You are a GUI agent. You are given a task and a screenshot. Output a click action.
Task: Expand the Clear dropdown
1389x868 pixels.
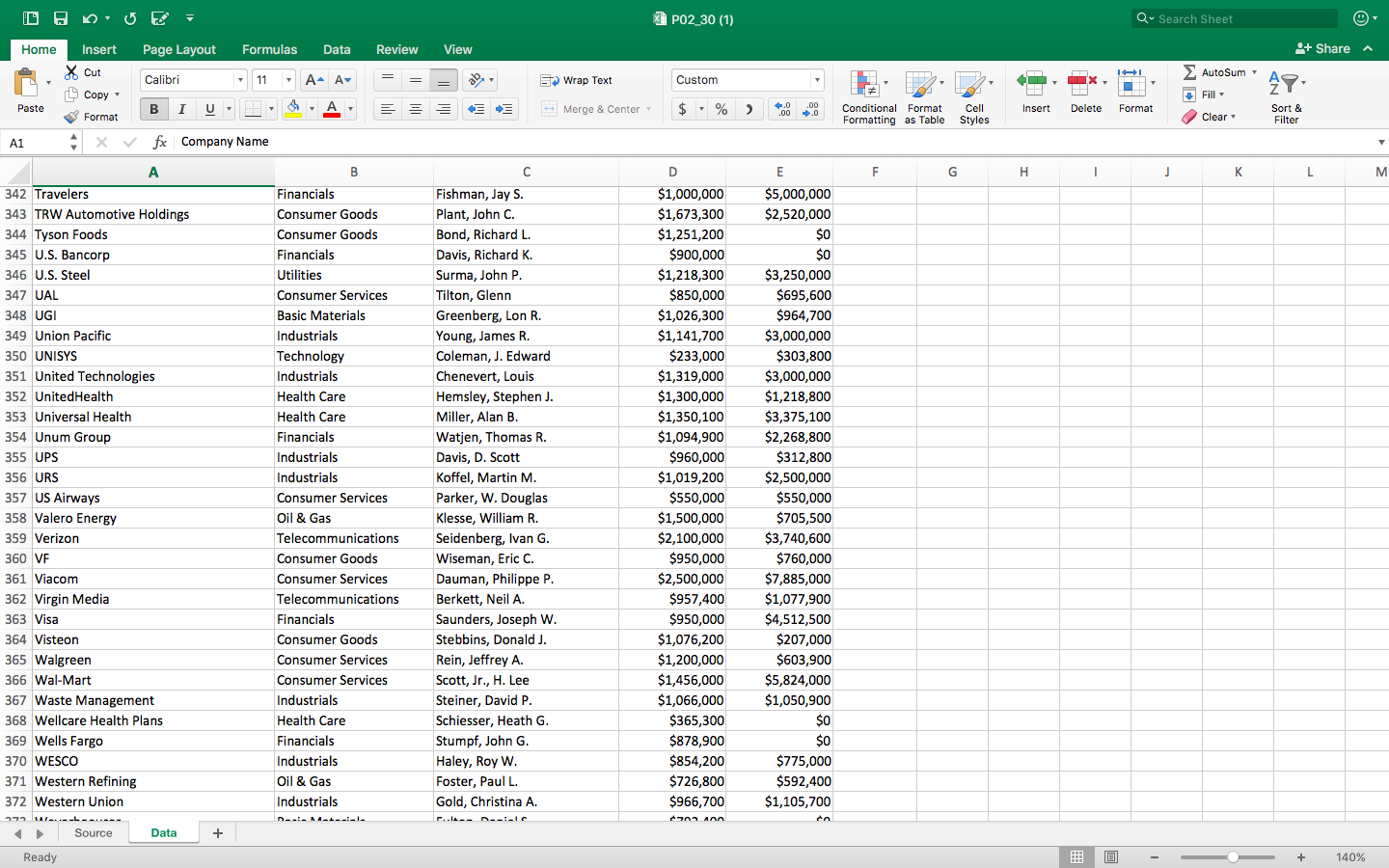[1233, 117]
